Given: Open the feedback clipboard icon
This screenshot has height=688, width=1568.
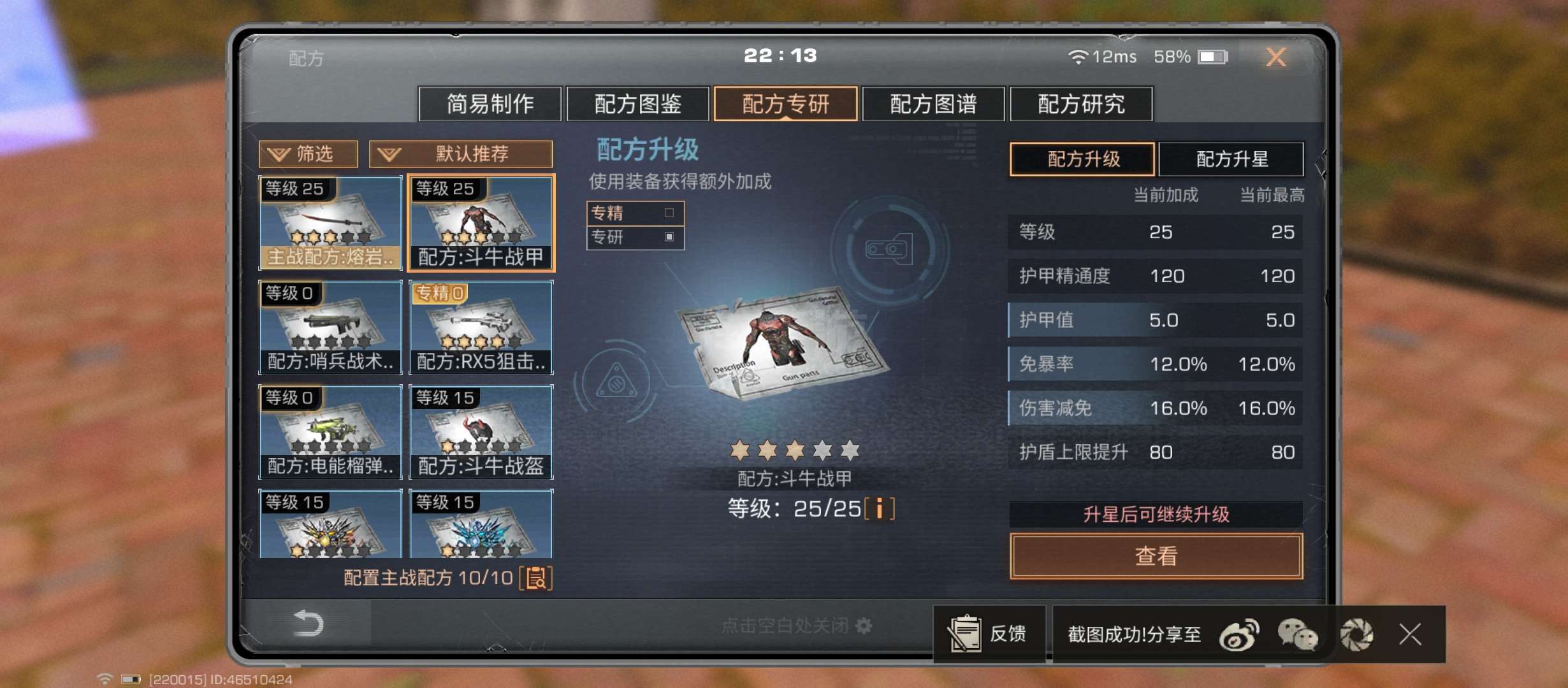Looking at the screenshot, I should pyautogui.click(x=964, y=633).
